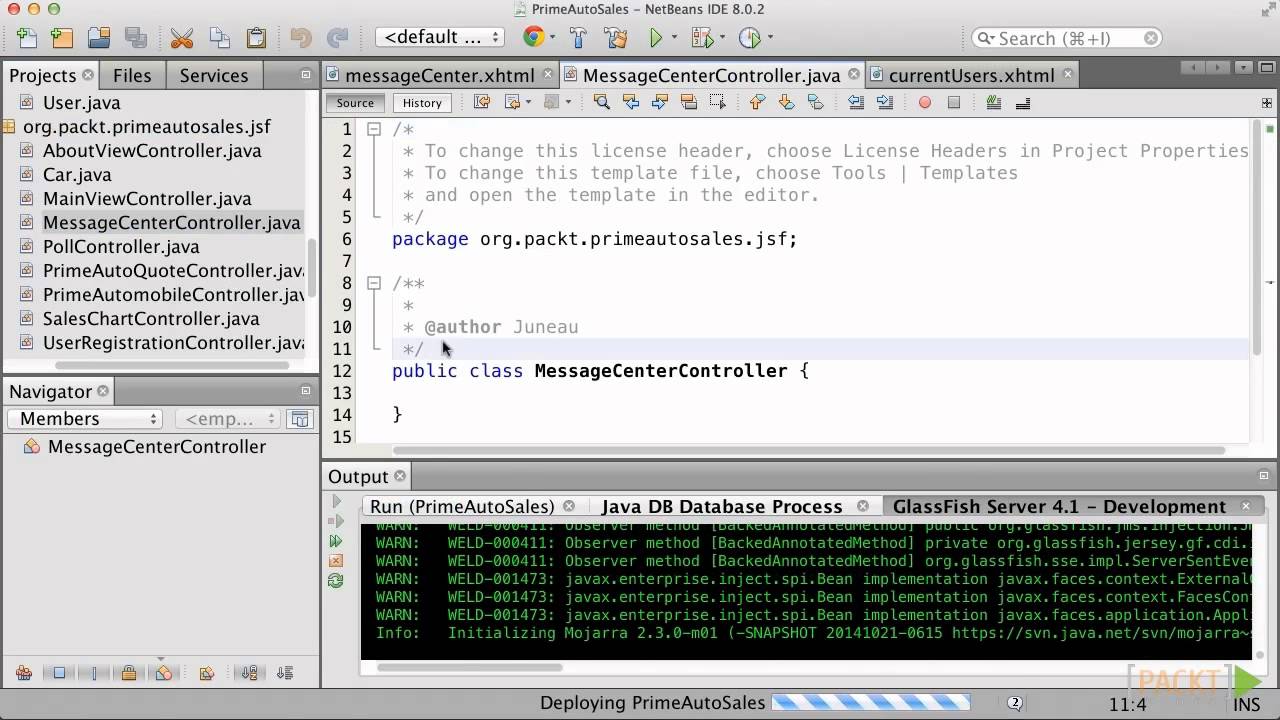Open the browser selection dropdown arrow
The height and width of the screenshot is (720, 1280).
click(x=553, y=38)
